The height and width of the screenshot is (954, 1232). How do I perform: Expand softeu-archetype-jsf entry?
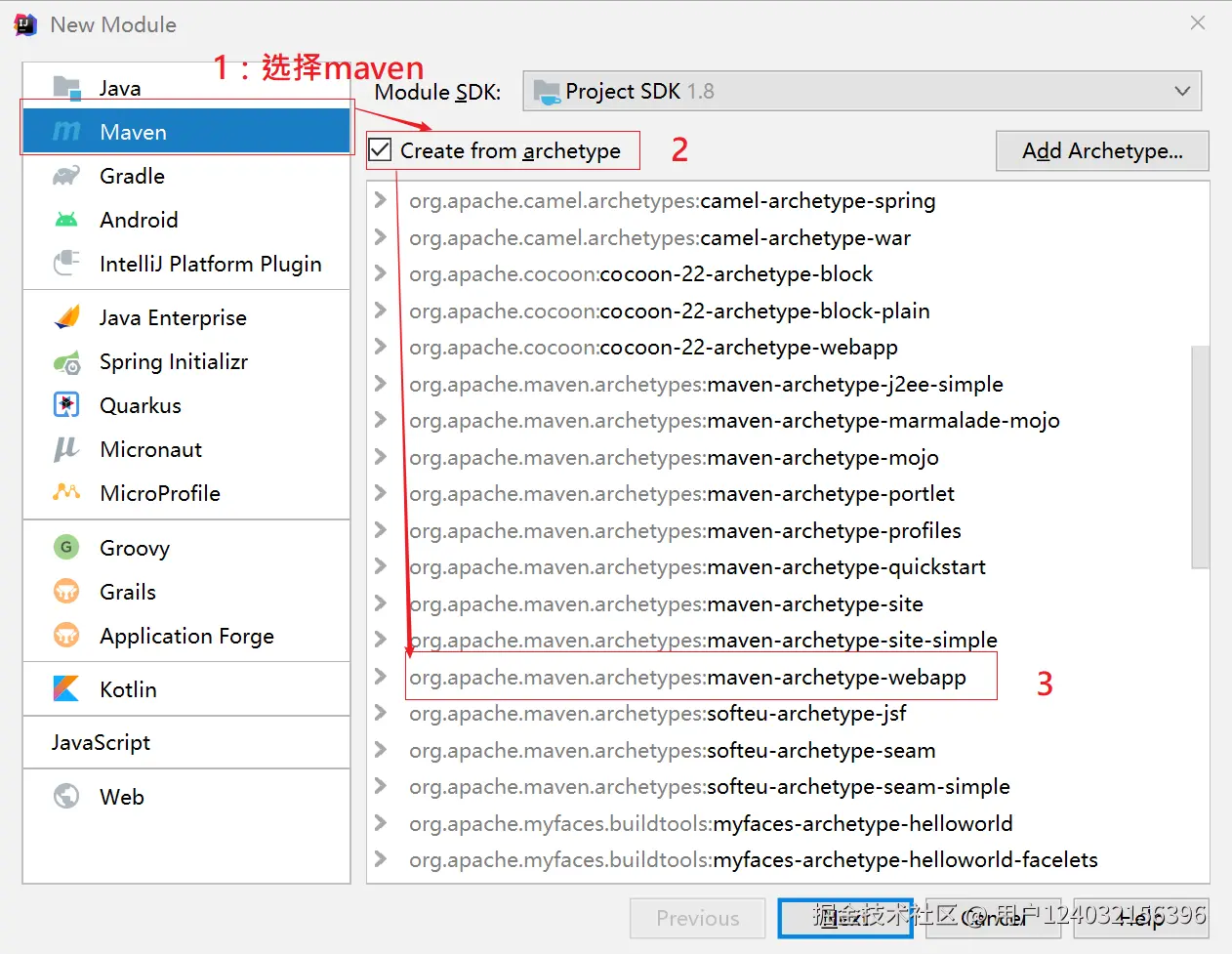(x=381, y=713)
